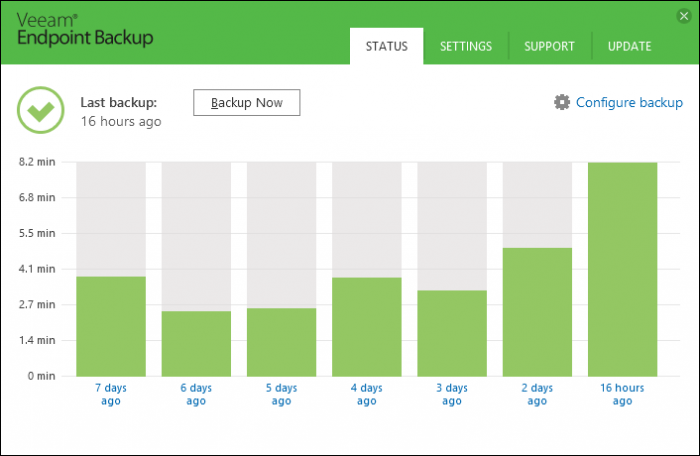Click the Veeam Endpoint Backup logo
This screenshot has height=456, width=700.
coord(85,29)
